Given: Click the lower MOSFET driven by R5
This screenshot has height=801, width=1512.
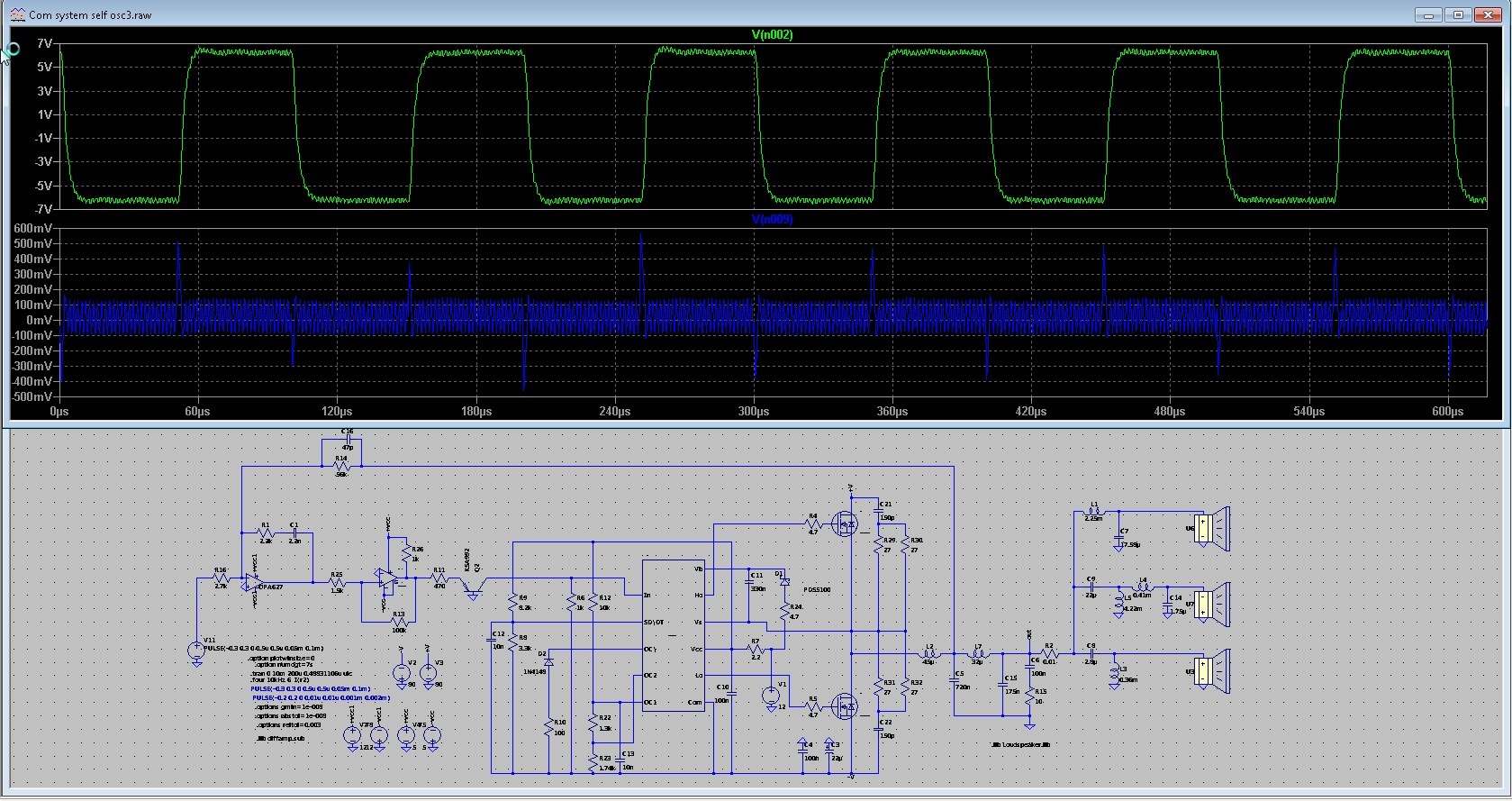Looking at the screenshot, I should [846, 705].
